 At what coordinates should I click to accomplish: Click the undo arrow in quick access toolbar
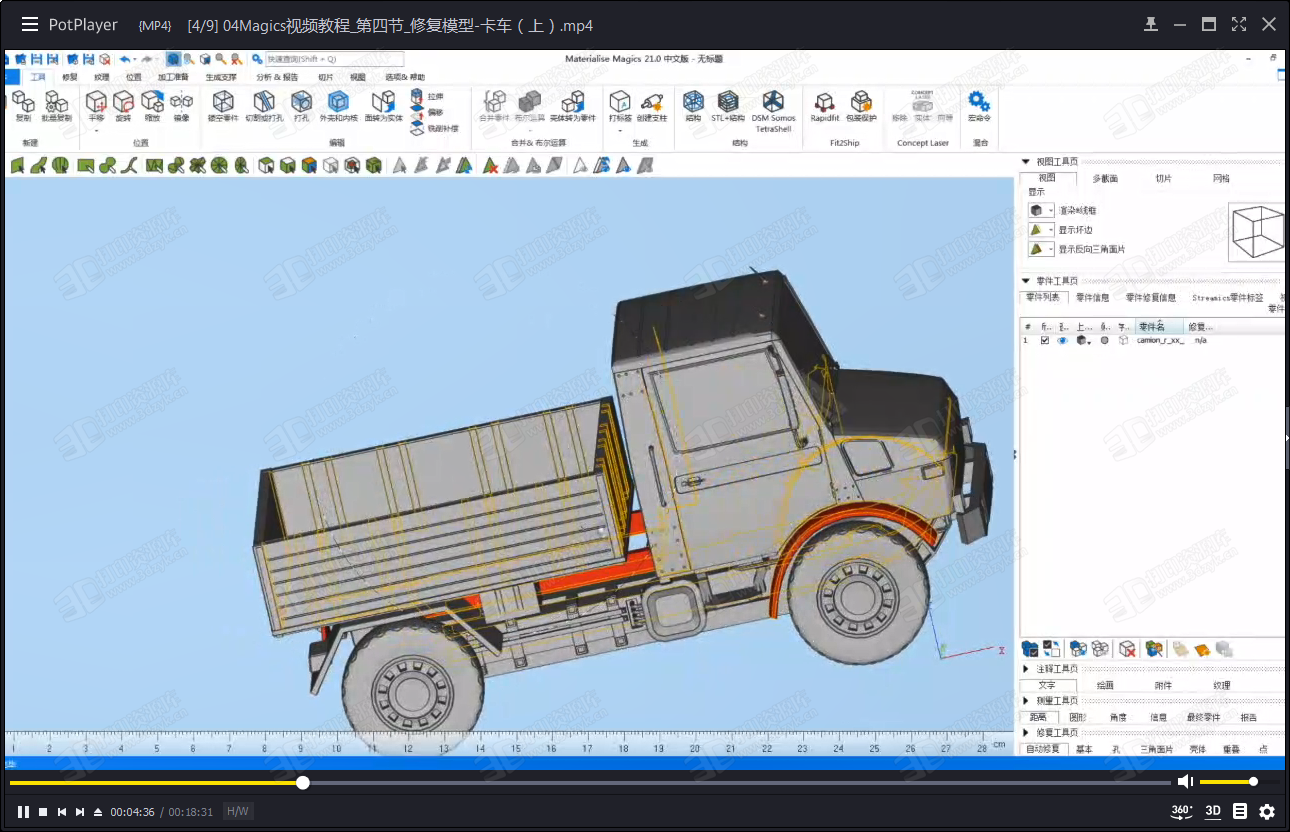click(125, 59)
